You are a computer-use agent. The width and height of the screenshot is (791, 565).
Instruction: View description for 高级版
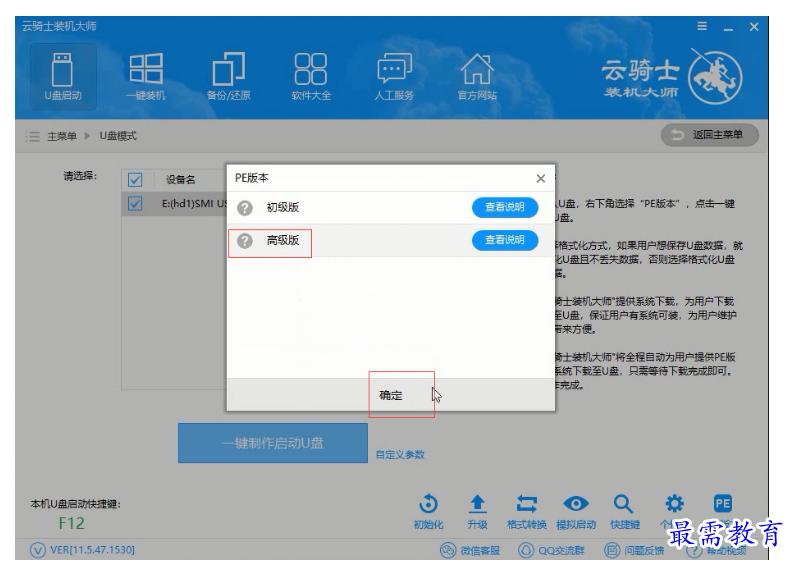[505, 240]
